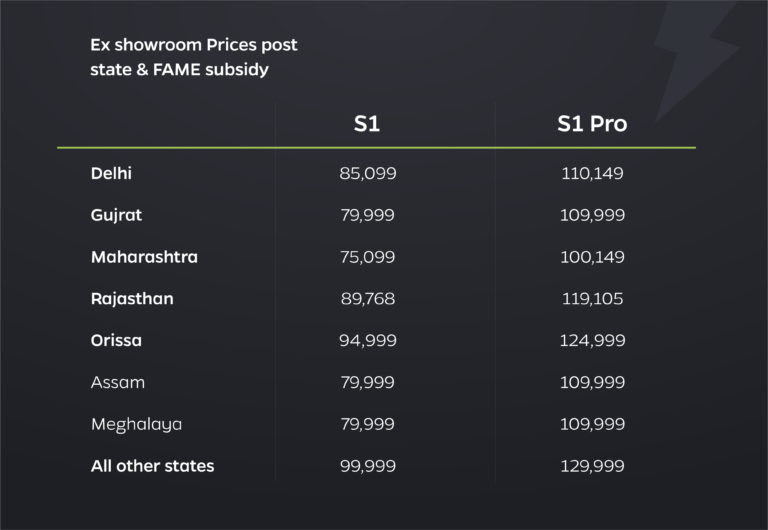Click the Delhi row label
768x530 pixels.
(x=111, y=173)
